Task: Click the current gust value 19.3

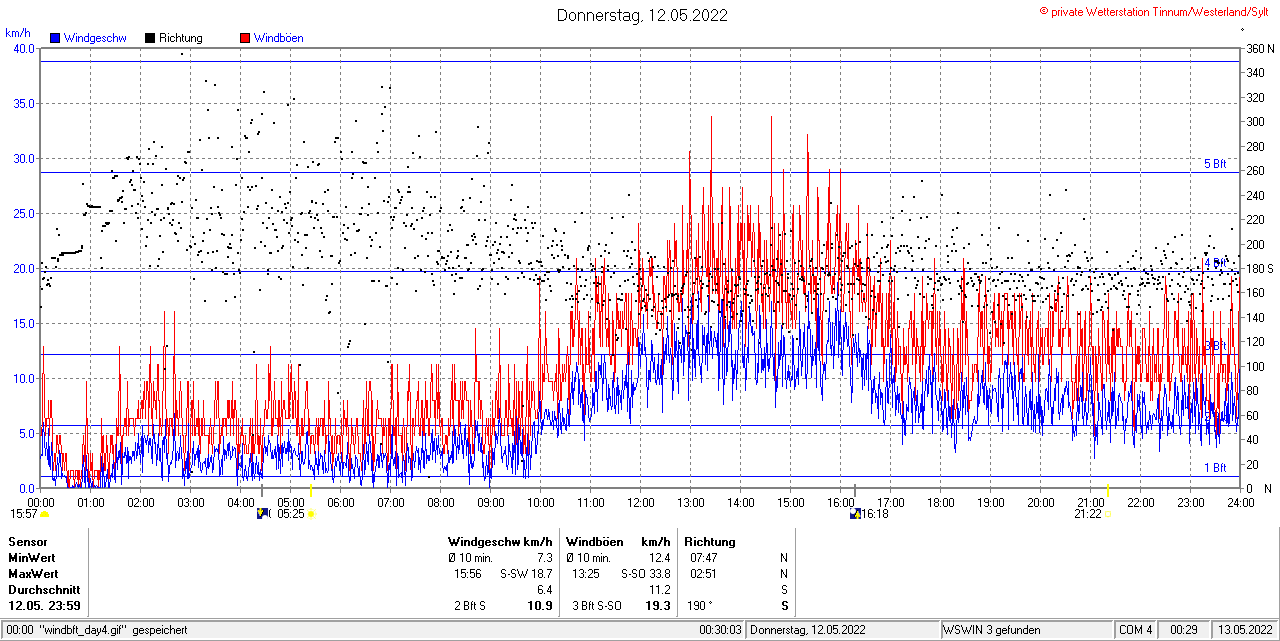Action: (658, 606)
